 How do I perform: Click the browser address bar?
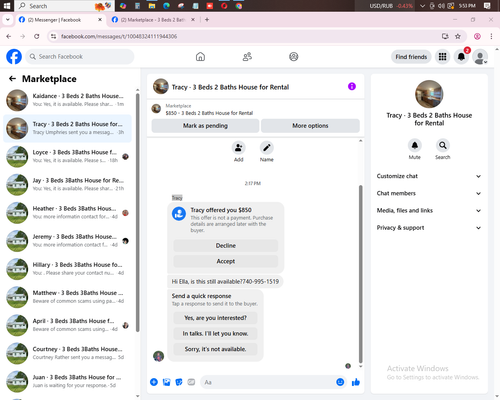pos(248,36)
